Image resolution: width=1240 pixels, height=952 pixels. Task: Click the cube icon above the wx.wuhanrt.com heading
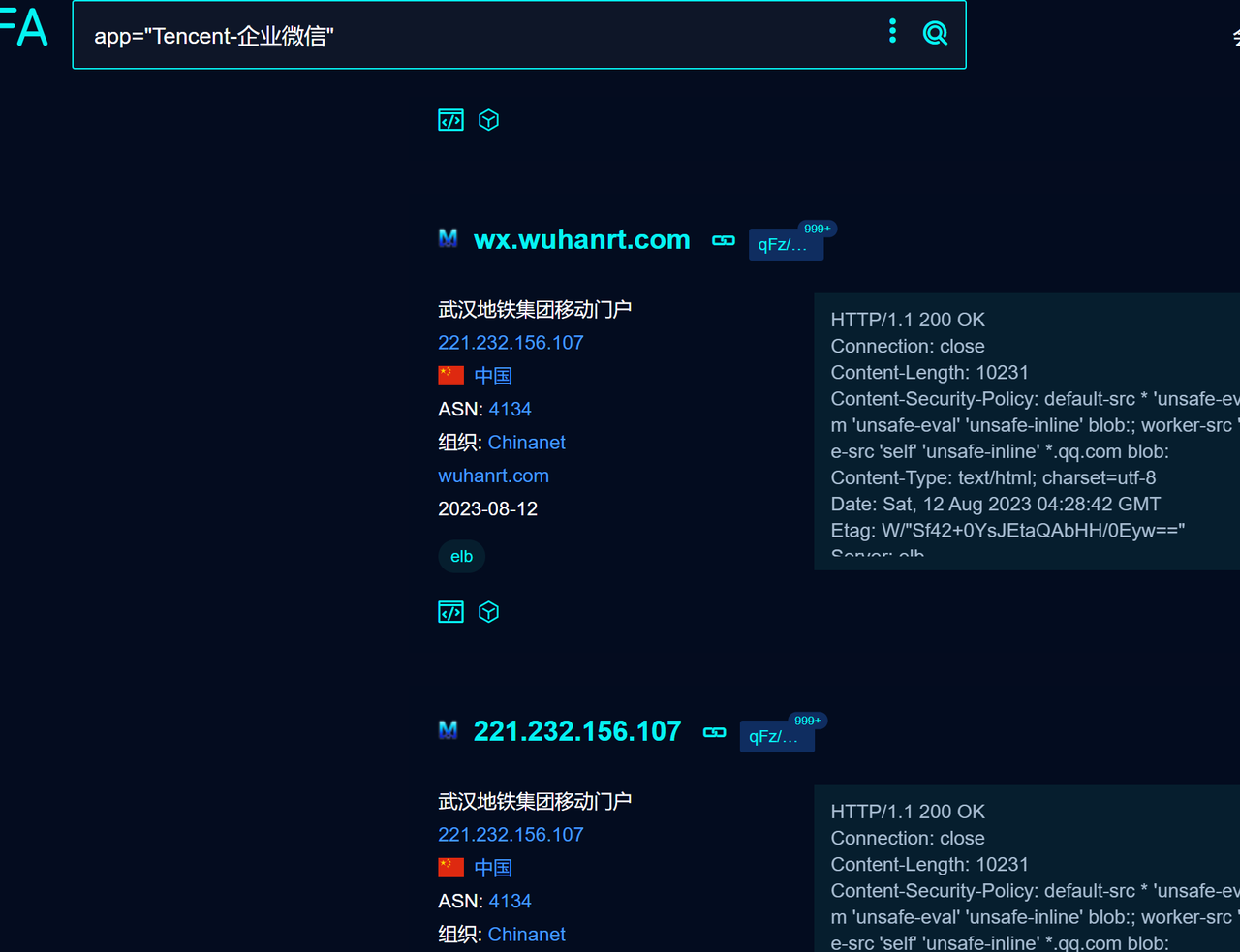click(x=488, y=120)
